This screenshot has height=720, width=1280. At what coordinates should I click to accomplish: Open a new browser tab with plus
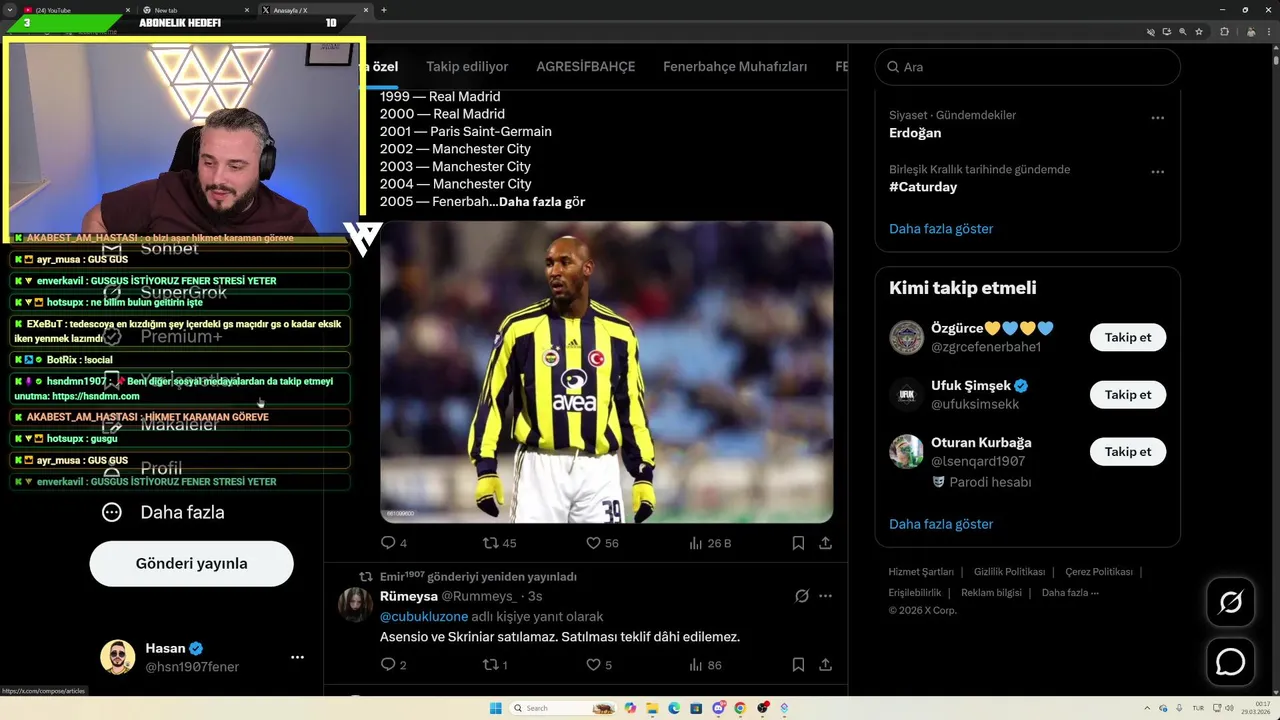click(x=384, y=10)
